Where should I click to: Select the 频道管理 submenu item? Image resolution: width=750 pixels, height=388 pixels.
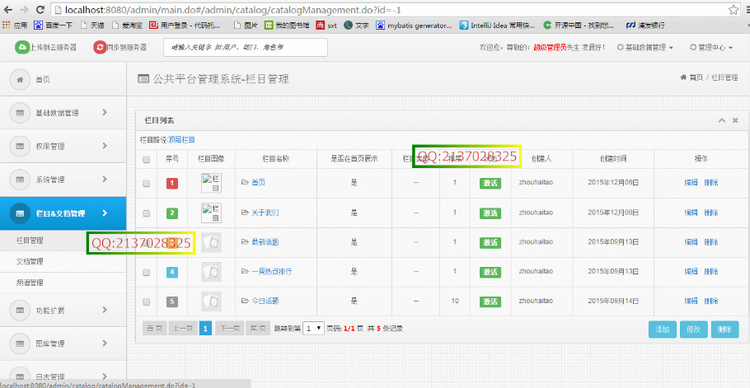point(30,283)
